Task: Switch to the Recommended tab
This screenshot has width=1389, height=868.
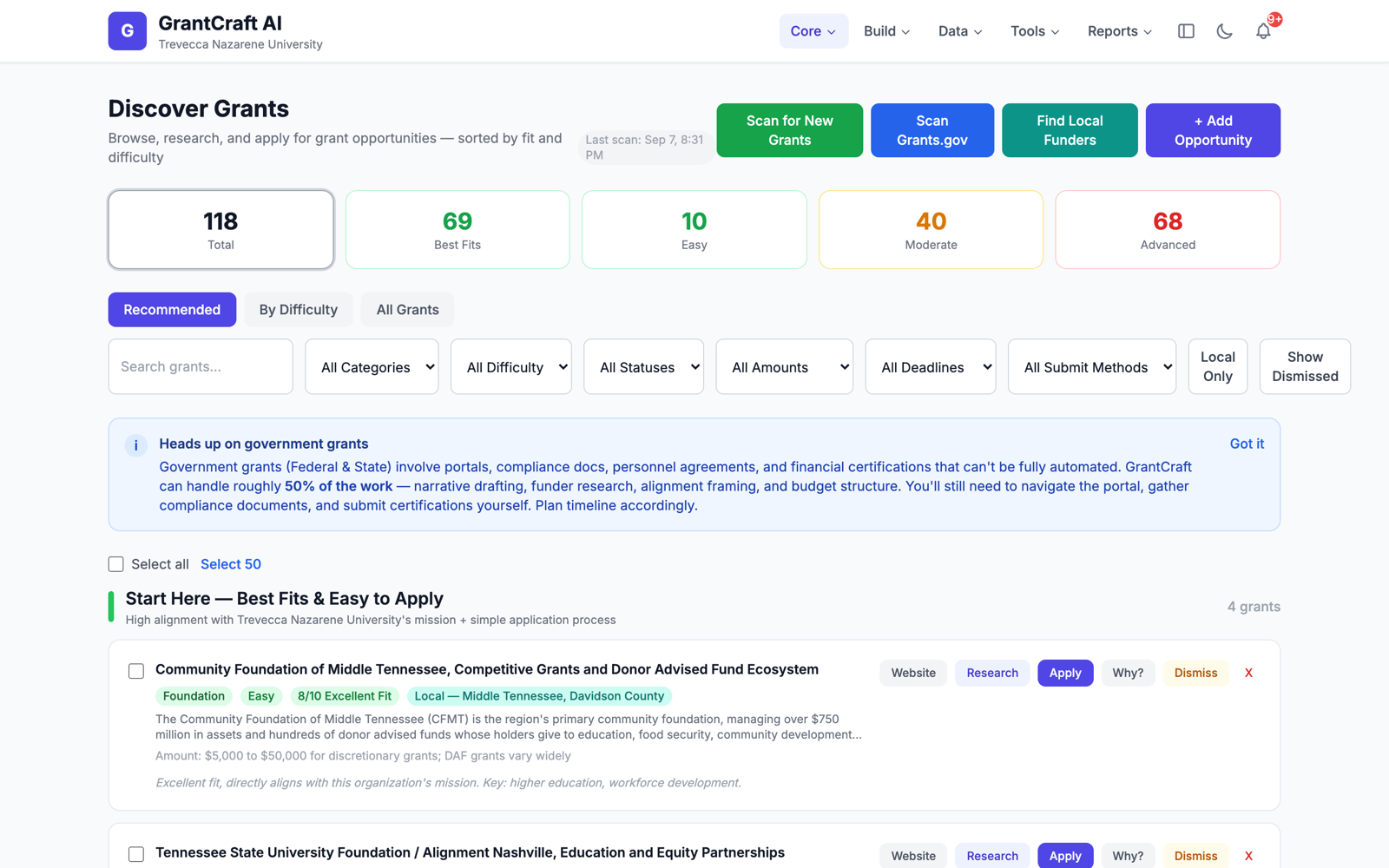Action: [x=172, y=310]
